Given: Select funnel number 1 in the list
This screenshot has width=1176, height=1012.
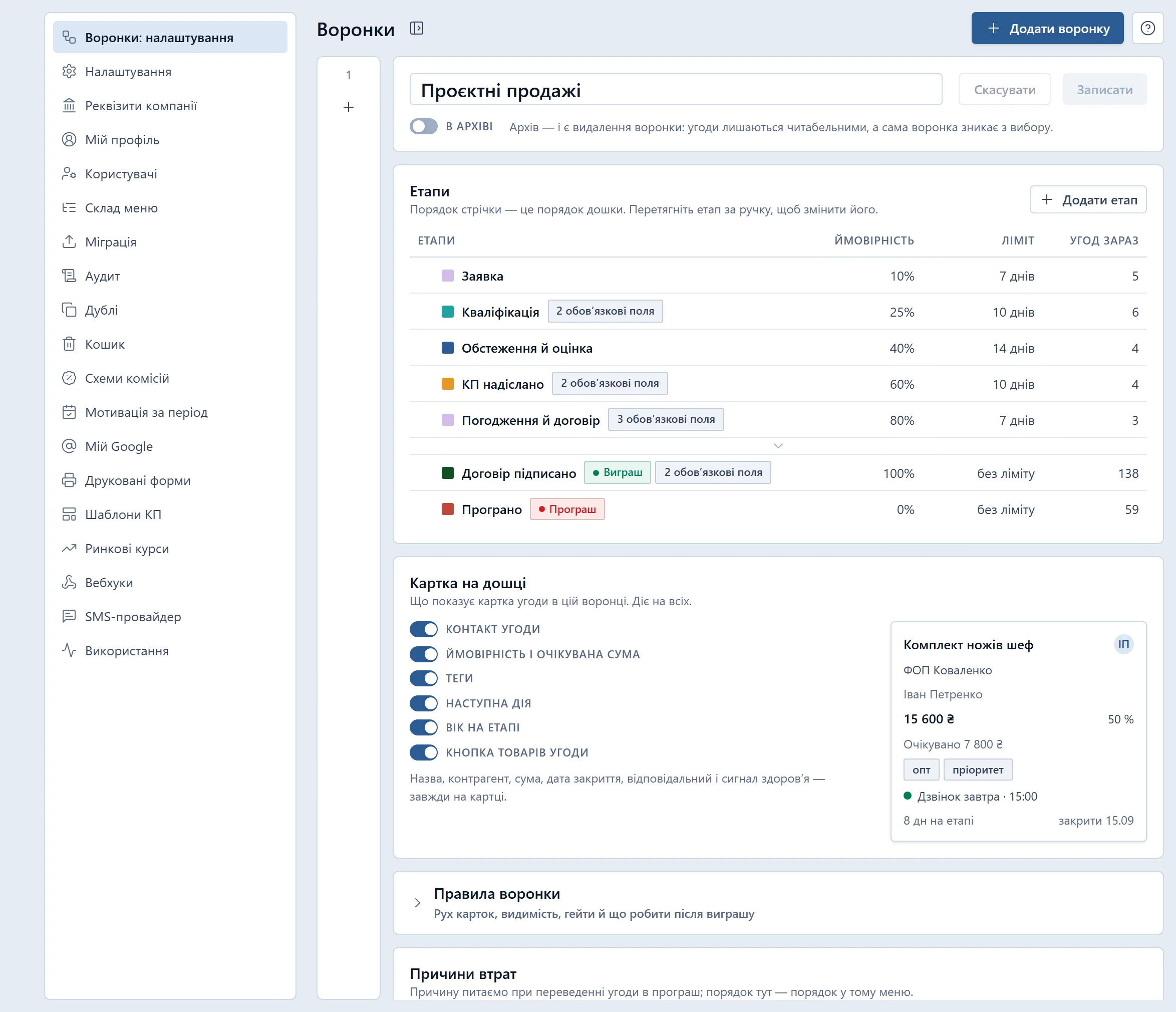Looking at the screenshot, I should (x=349, y=75).
